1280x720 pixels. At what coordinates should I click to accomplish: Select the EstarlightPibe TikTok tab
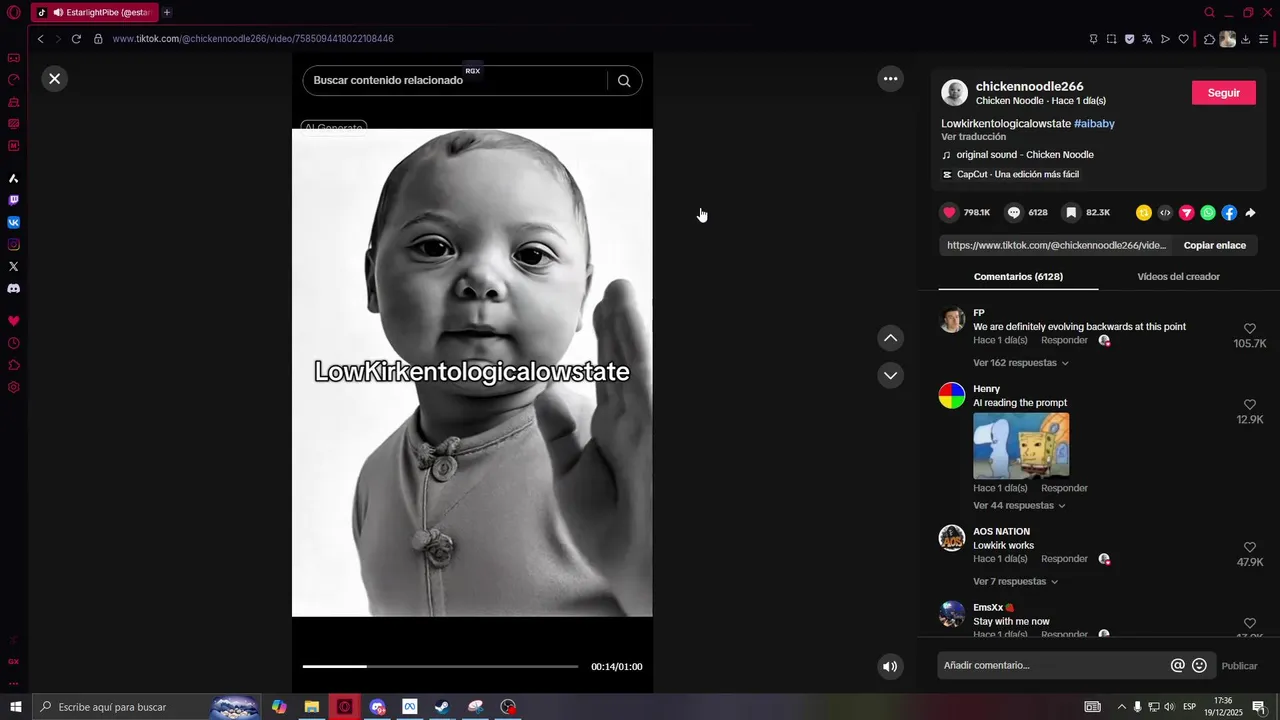(x=95, y=13)
